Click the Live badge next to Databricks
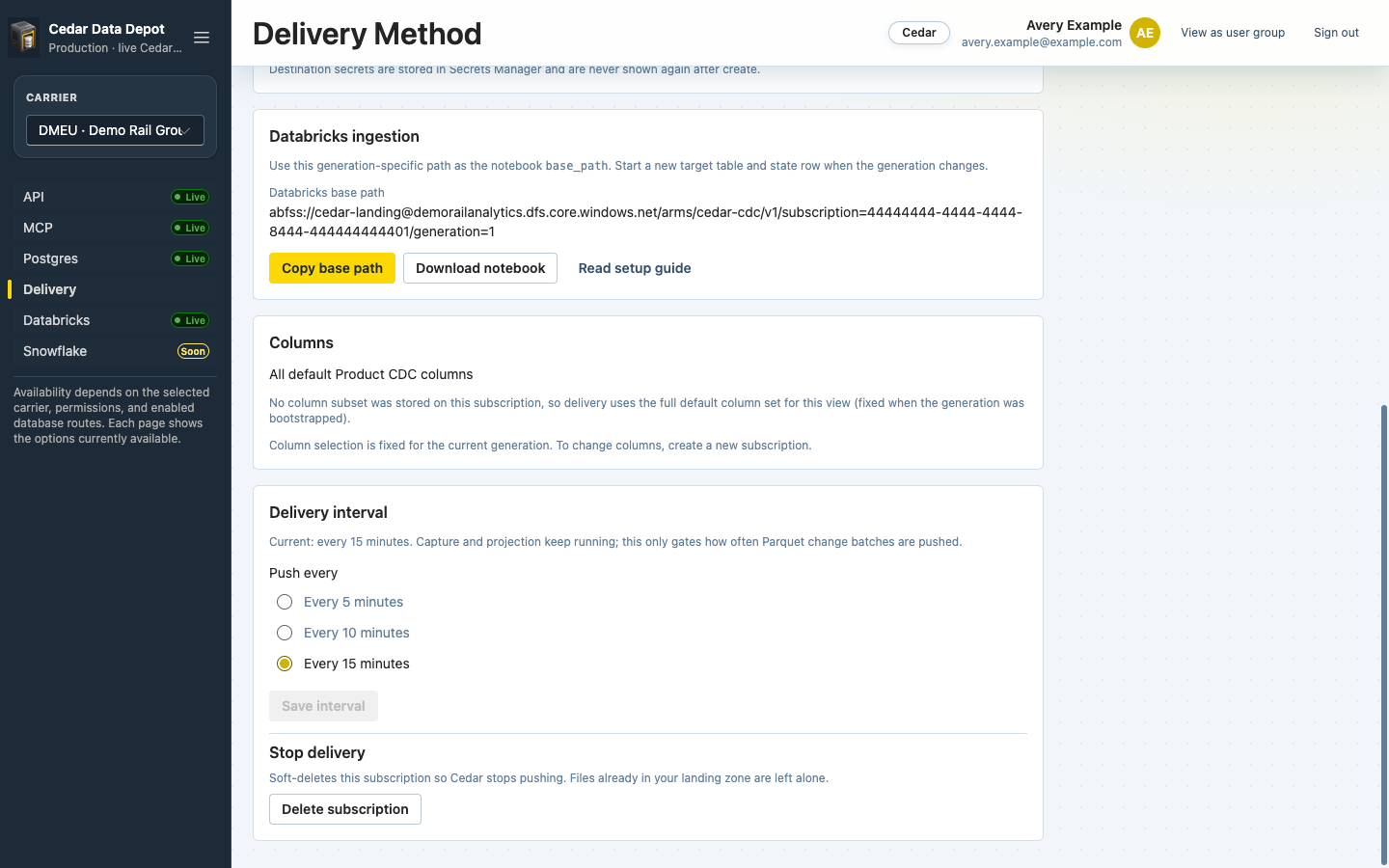The width and height of the screenshot is (1389, 868). click(190, 320)
